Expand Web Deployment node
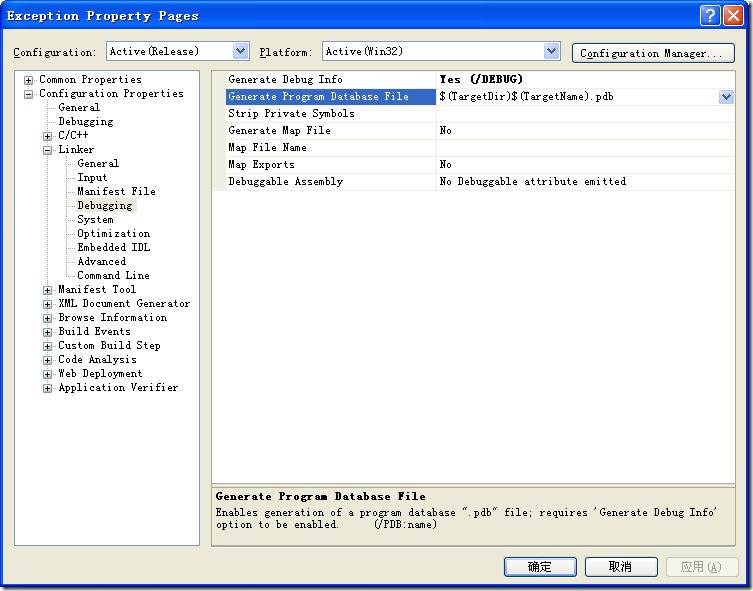Screen dimensions: 753x591 coord(47,374)
